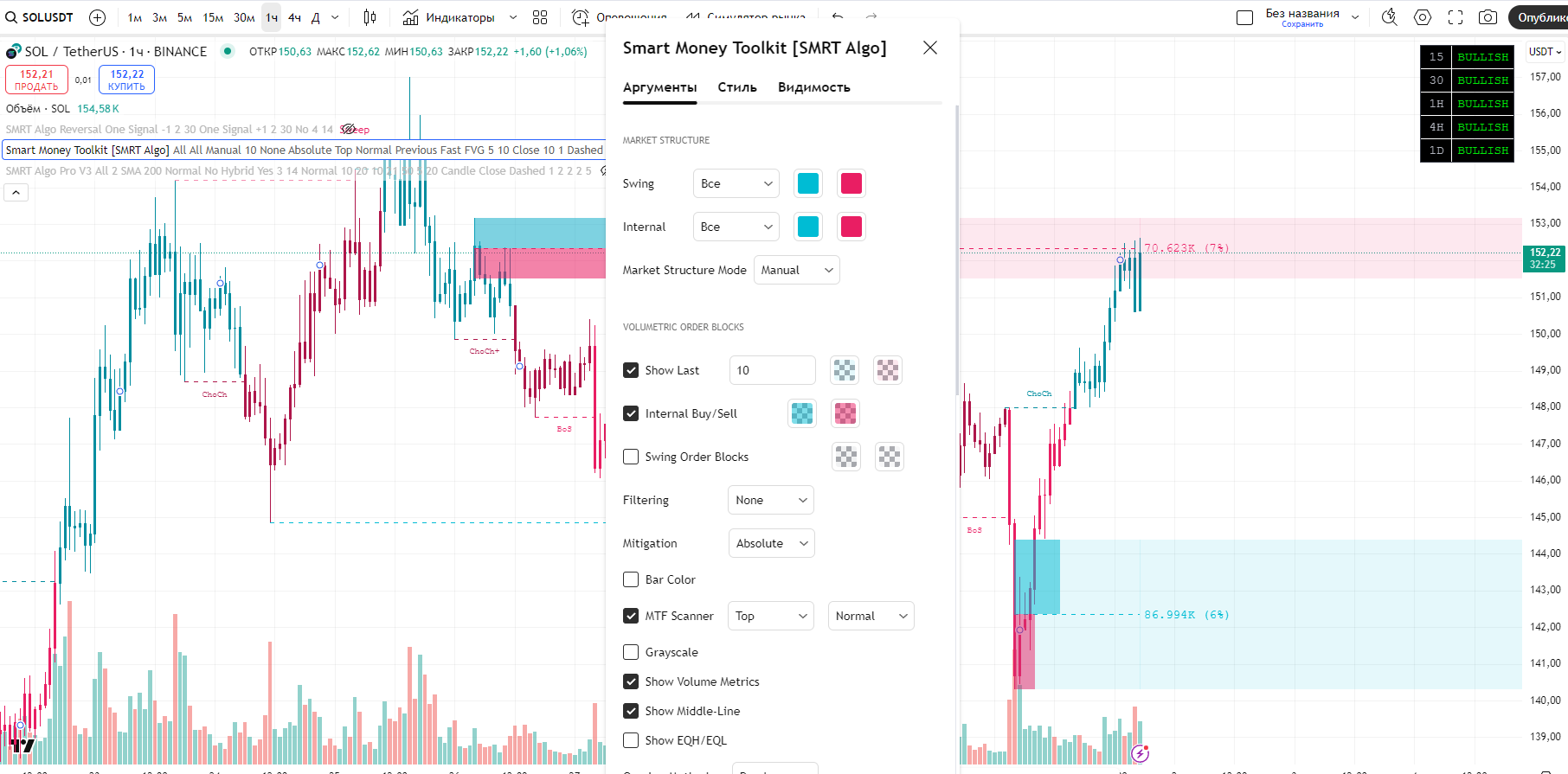
Task: Expand the Market Structure Mode dropdown
Action: [x=796, y=270]
